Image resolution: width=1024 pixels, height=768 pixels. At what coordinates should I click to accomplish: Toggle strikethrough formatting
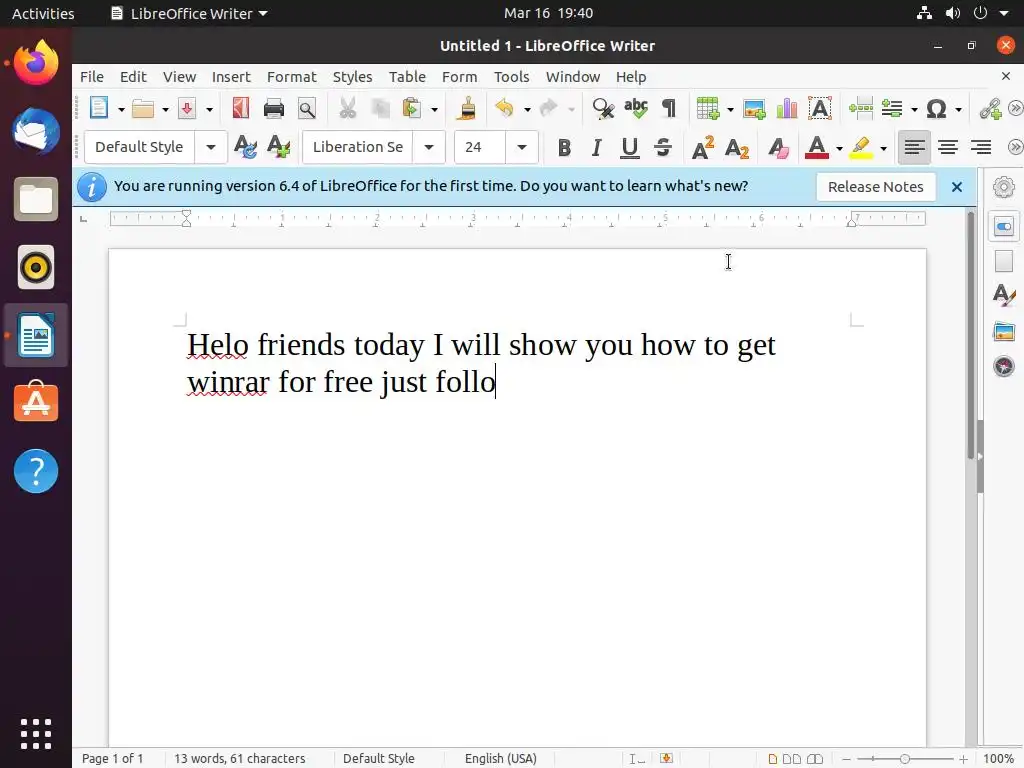click(663, 148)
